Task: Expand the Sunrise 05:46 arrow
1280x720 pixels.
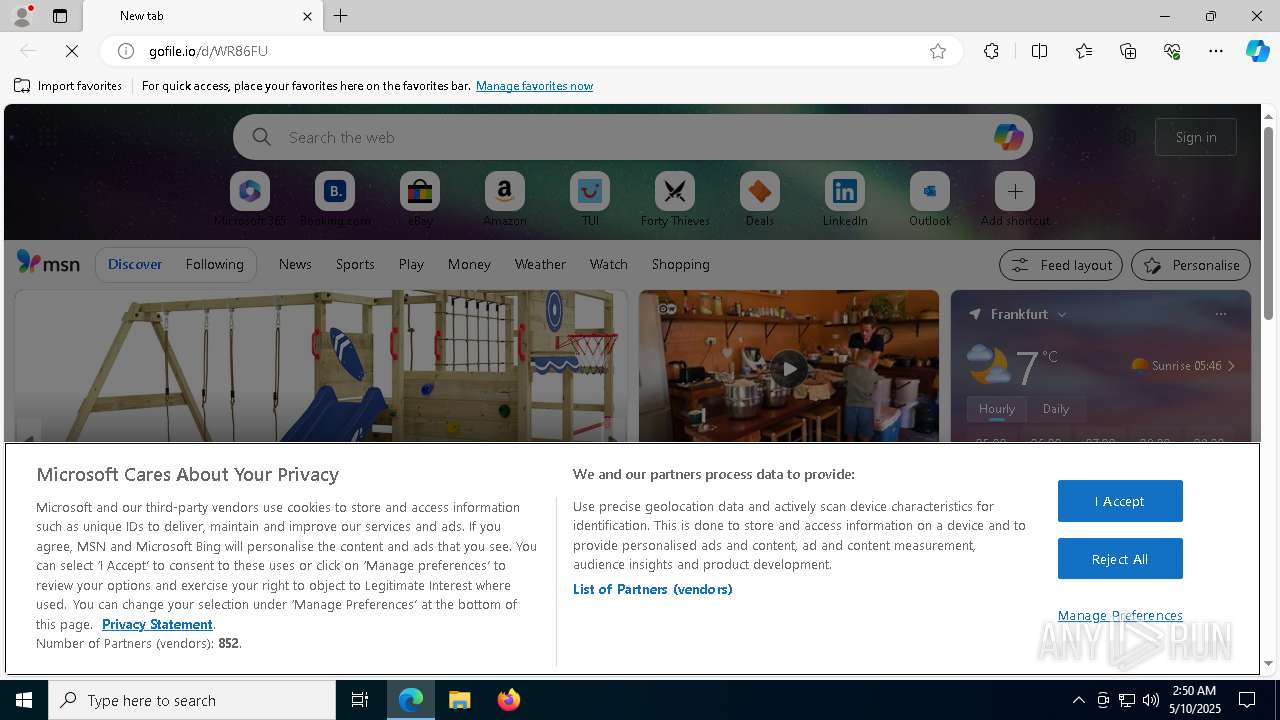Action: [x=1231, y=366]
